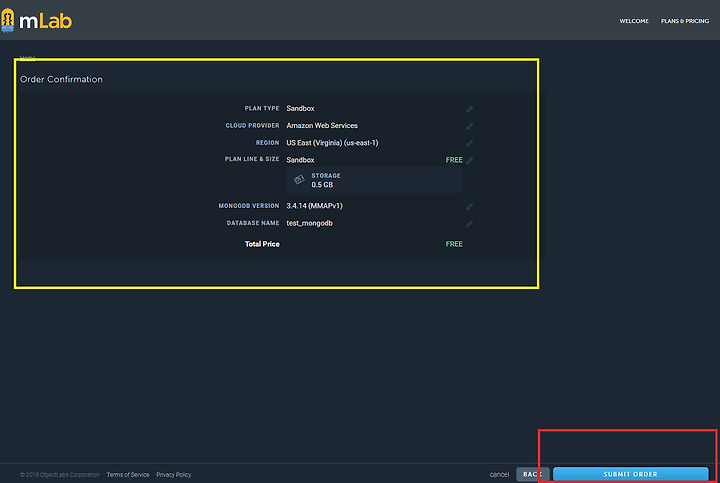Edit the Cloud Provider pencil icon
Viewport: 720px width, 483px height.
469,126
